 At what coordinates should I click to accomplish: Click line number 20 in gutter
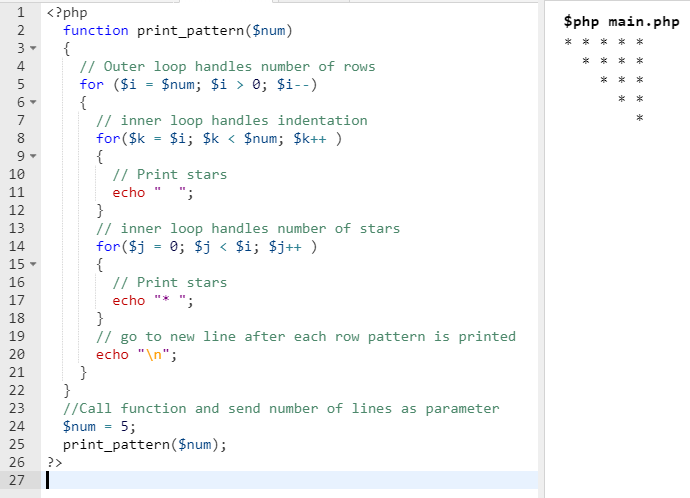pos(17,354)
